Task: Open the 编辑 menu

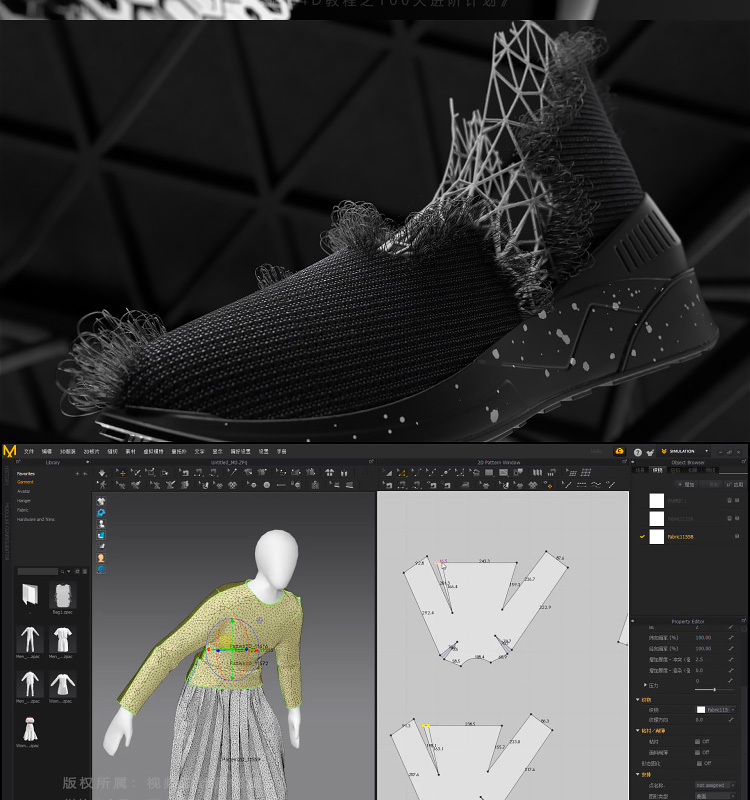Action: pyautogui.click(x=47, y=452)
